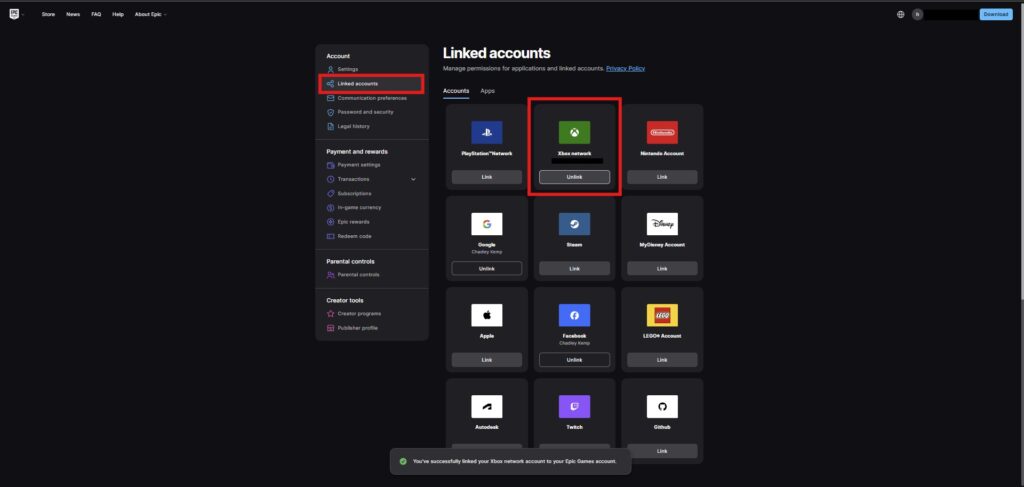This screenshot has width=1024, height=487.
Task: Click the In-game currency icon
Action: [330, 208]
